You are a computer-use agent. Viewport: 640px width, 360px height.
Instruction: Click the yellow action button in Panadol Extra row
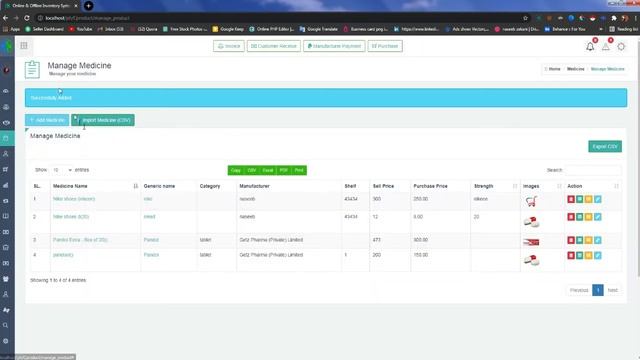589,240
